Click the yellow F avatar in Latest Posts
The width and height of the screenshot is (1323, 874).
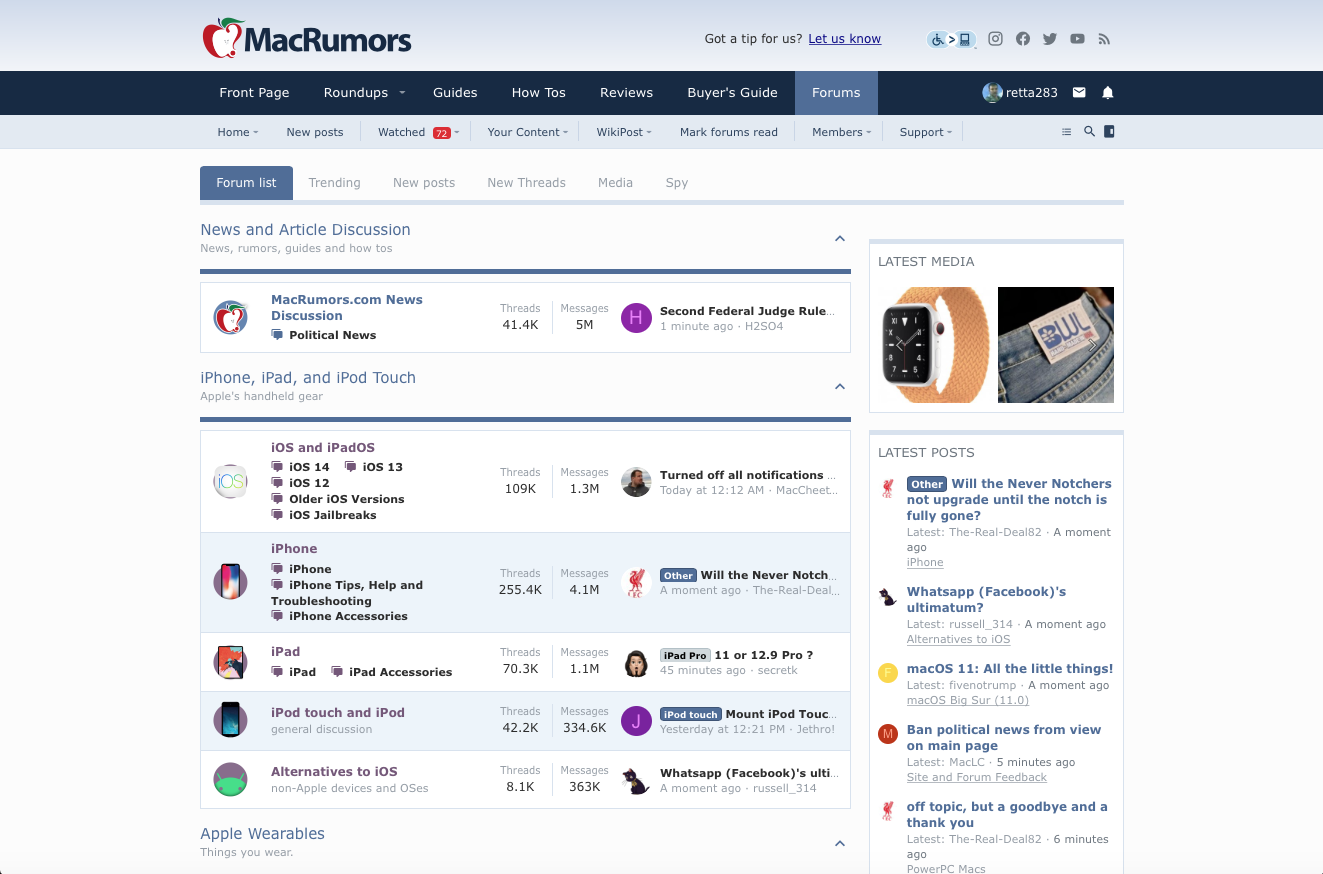coord(887,673)
